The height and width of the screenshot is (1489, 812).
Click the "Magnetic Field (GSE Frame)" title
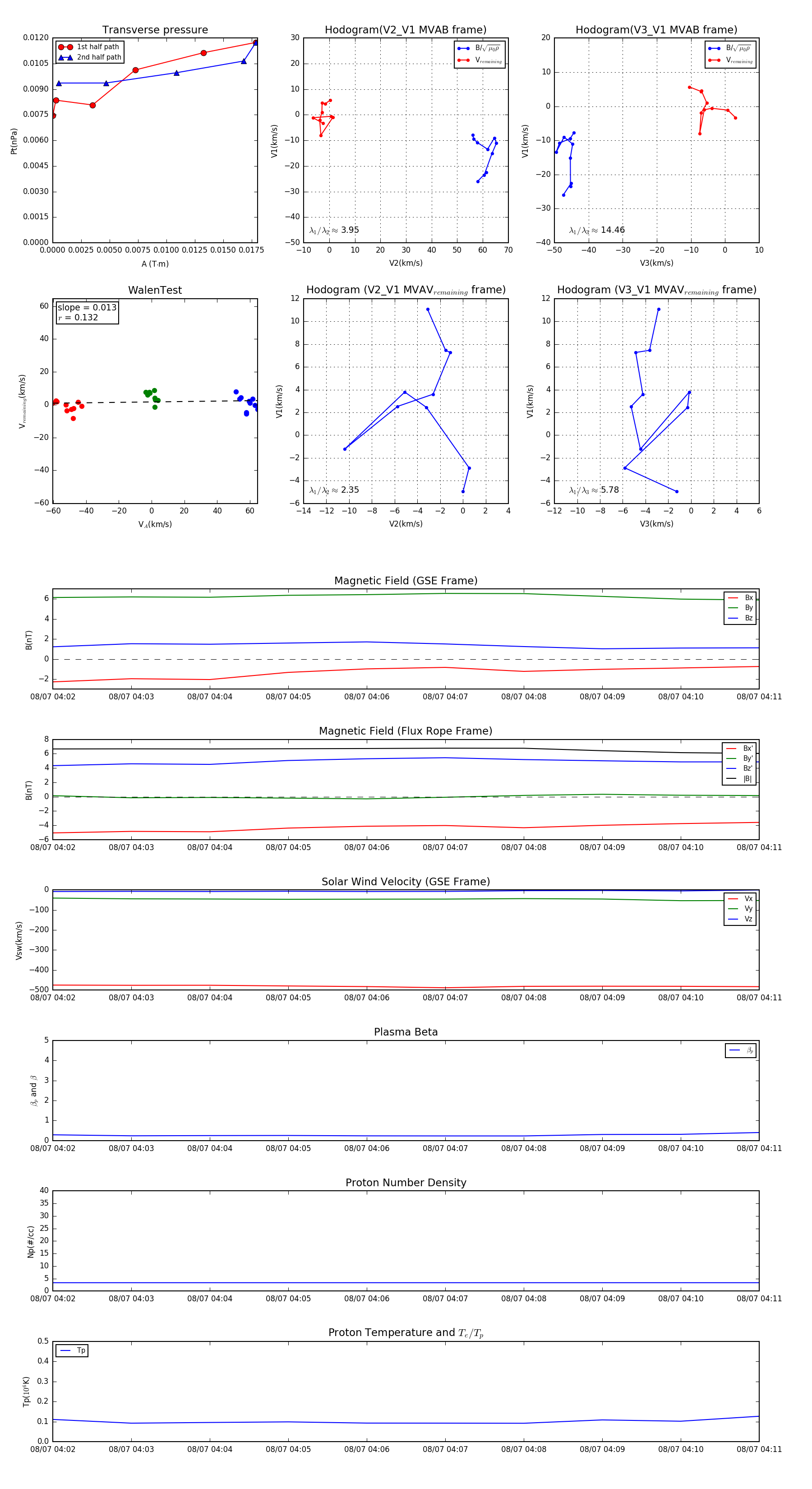point(406,581)
